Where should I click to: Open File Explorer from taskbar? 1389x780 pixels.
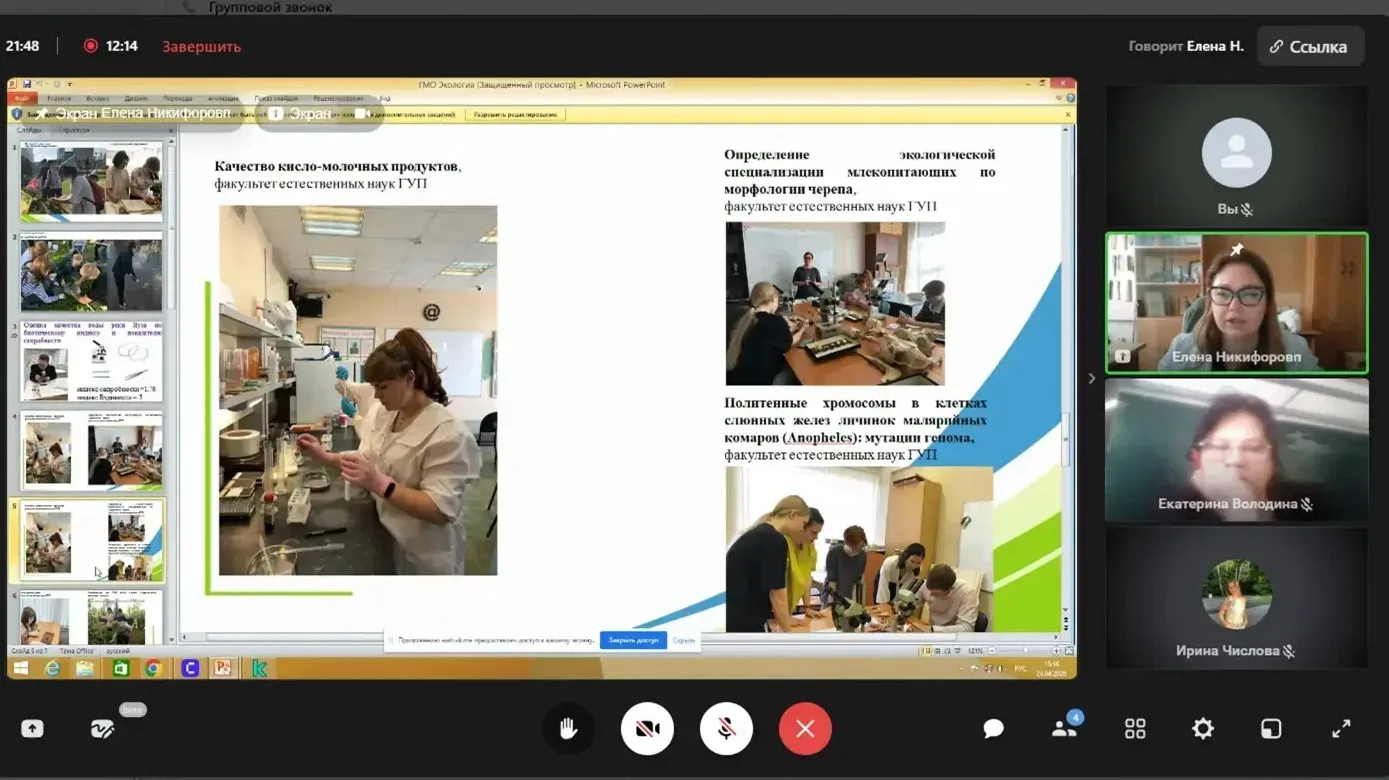point(86,668)
